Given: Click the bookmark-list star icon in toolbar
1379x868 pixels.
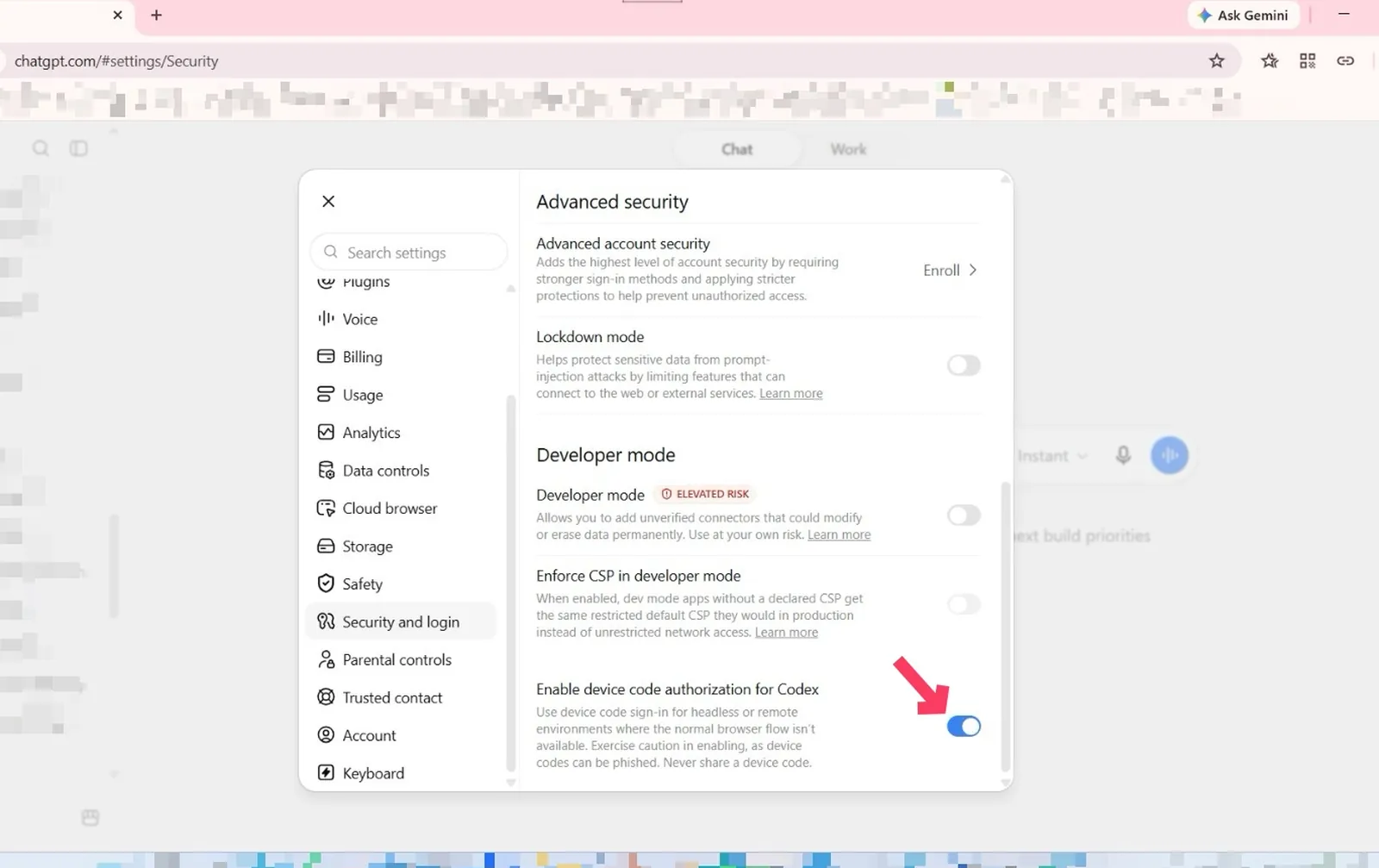Looking at the screenshot, I should click(x=1270, y=60).
